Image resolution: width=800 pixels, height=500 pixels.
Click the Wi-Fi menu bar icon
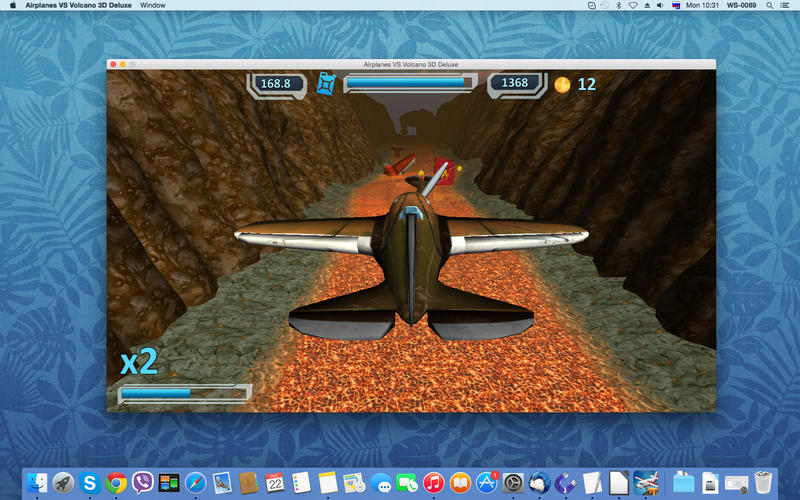633,5
